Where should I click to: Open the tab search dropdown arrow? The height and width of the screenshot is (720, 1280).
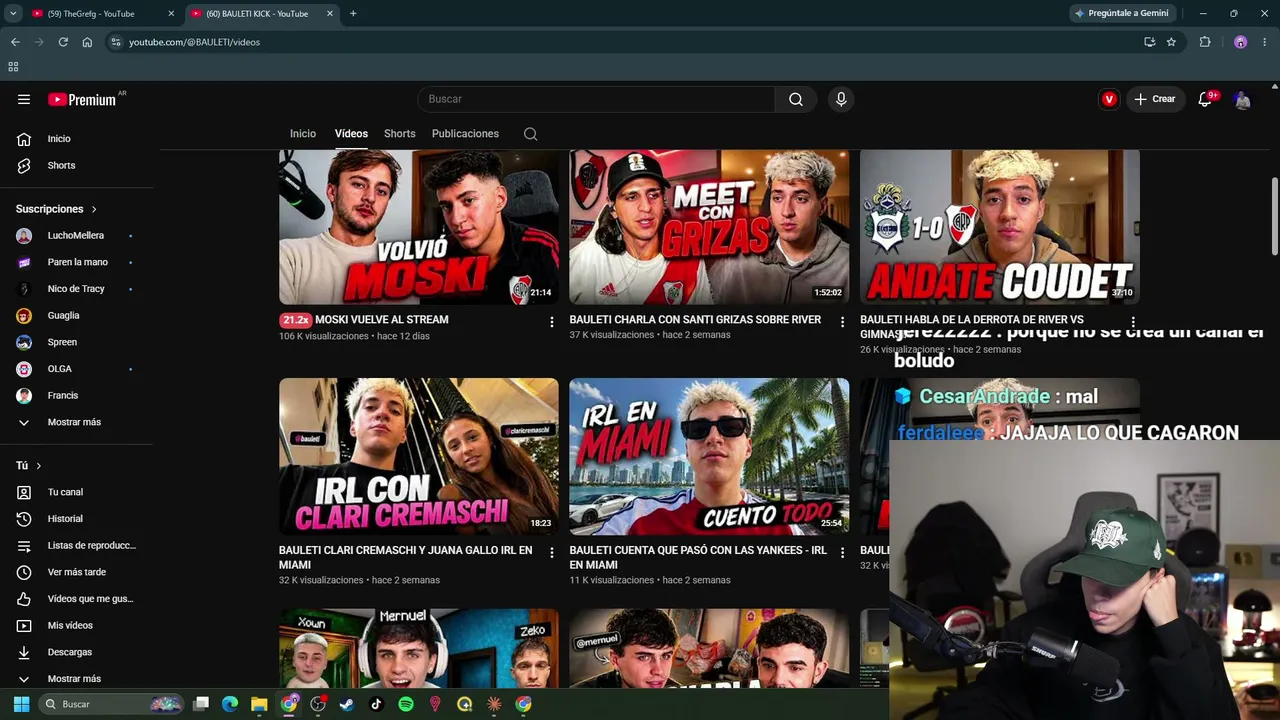(13, 13)
